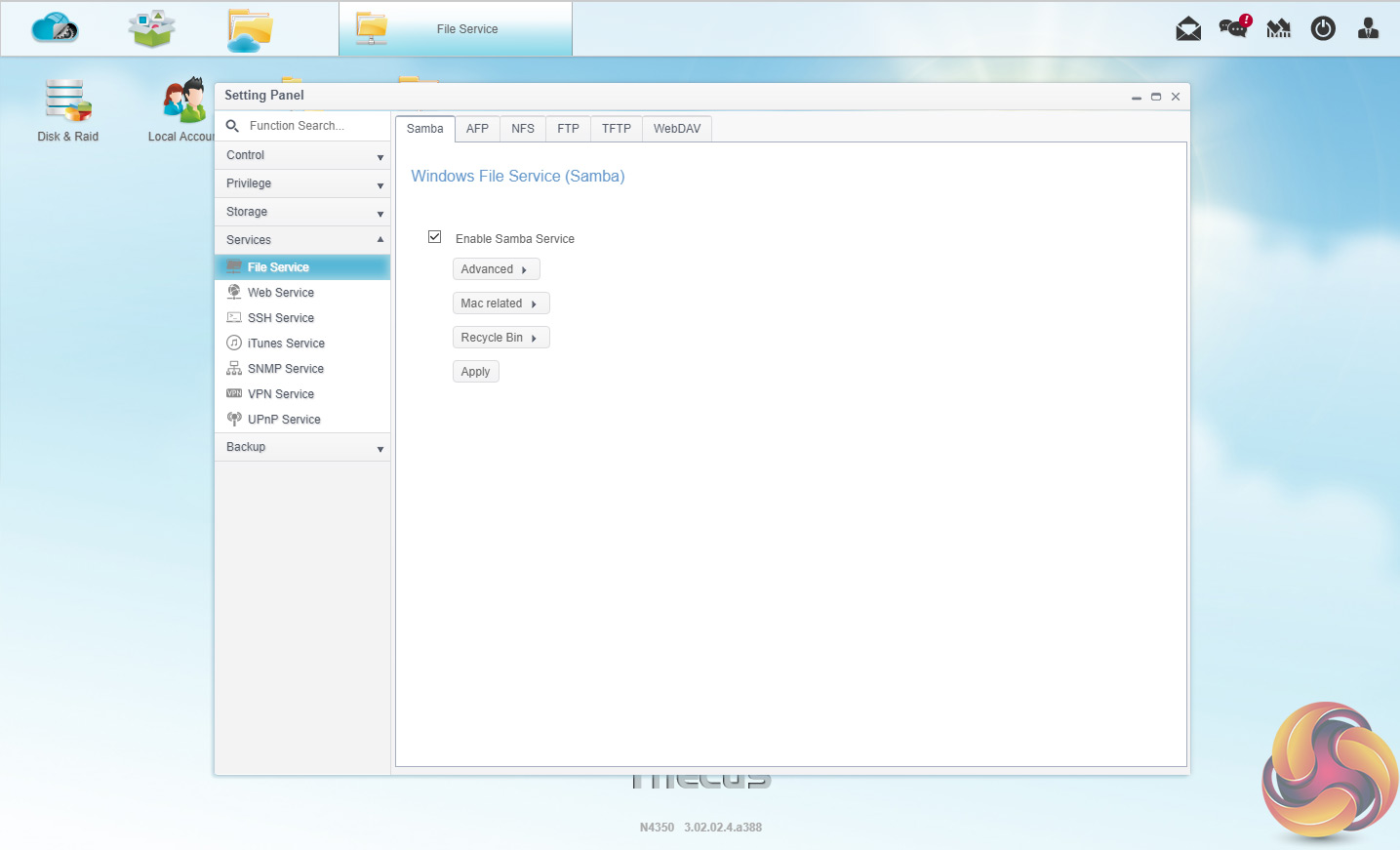The height and width of the screenshot is (850, 1400).
Task: Select SSH Service in sidebar
Action: click(x=302, y=318)
